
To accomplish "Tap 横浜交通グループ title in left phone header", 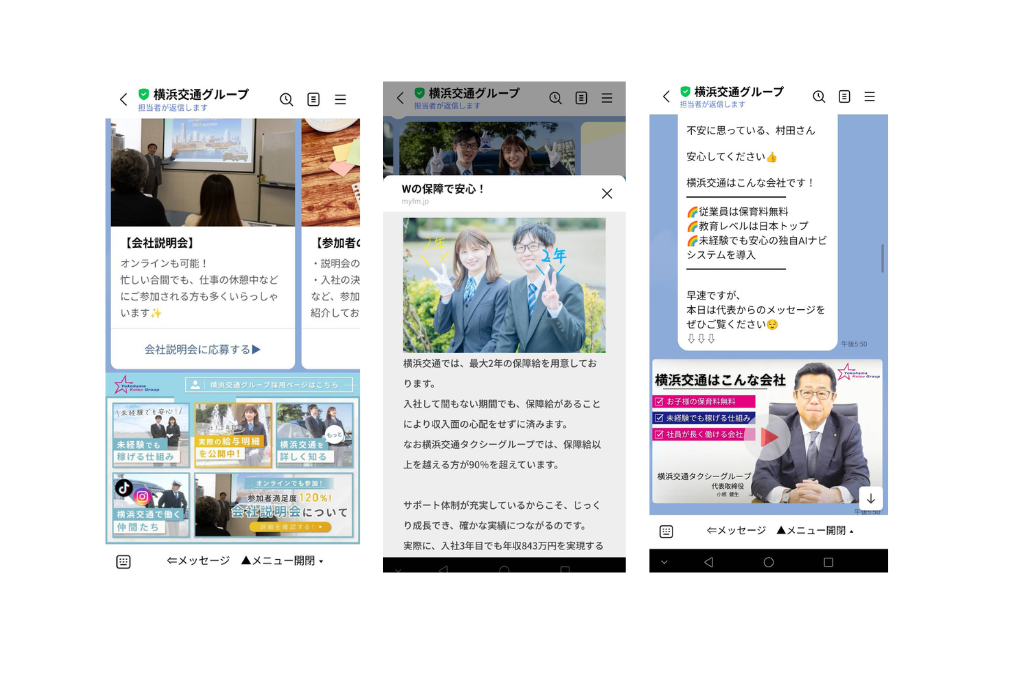I will tap(201, 94).
